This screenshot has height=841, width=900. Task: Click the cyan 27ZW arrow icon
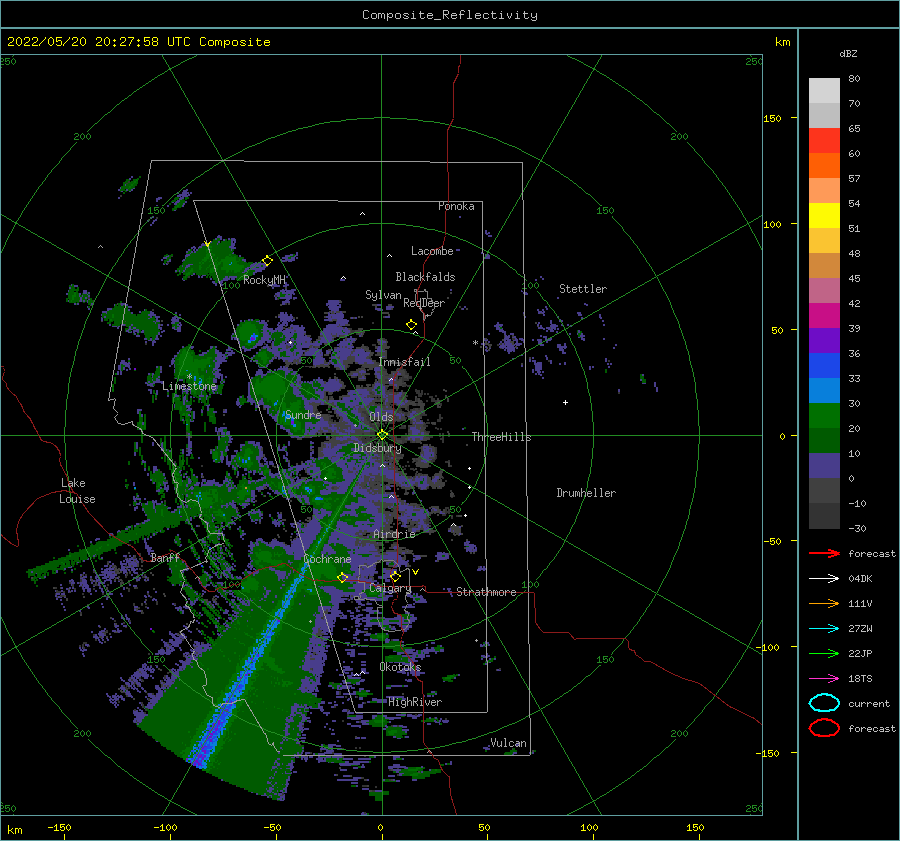coord(824,629)
